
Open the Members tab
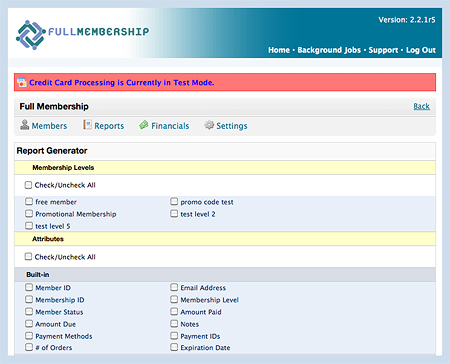(x=49, y=126)
